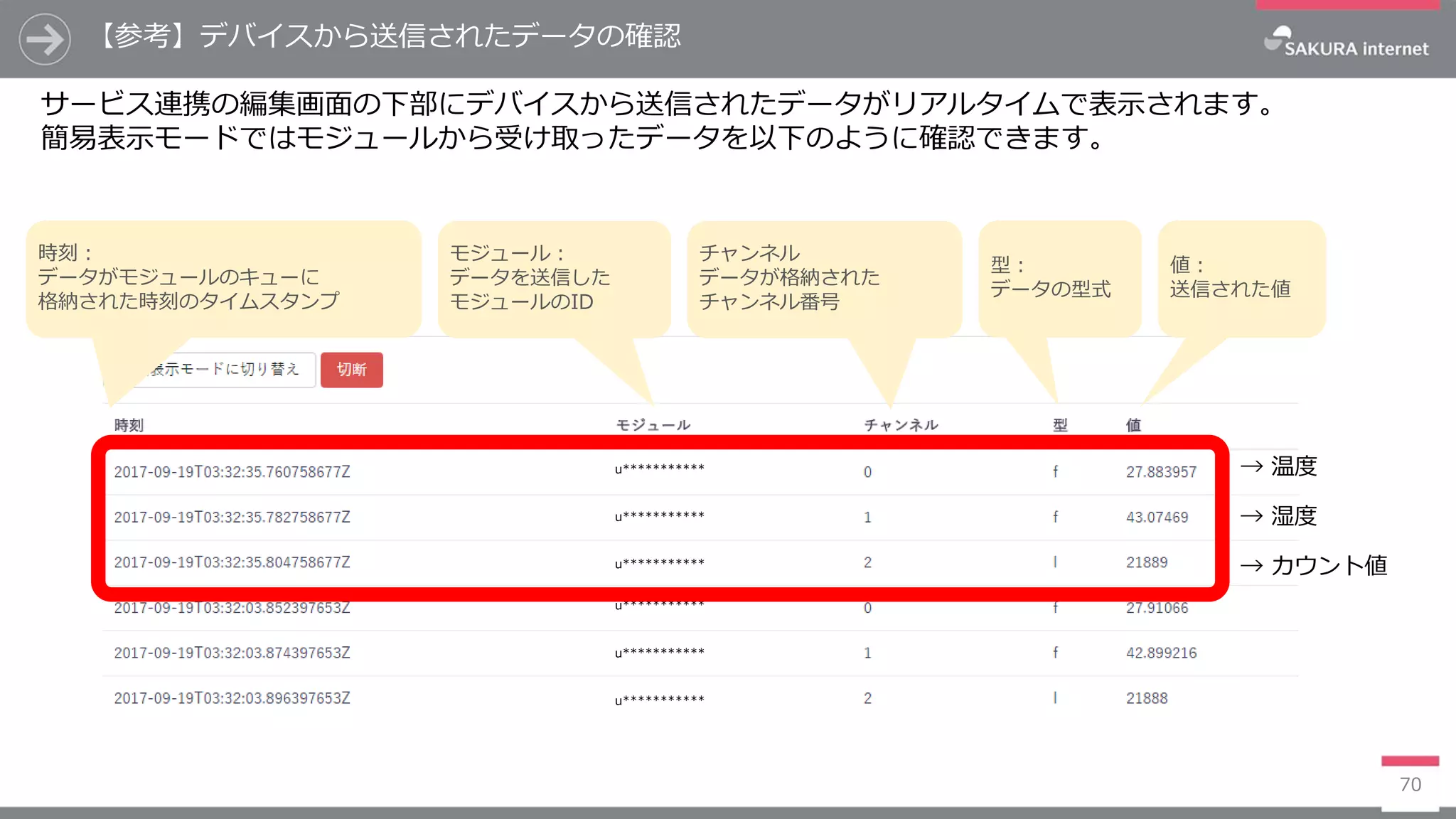Click timestamp 2017-09-19T03:32:35.804758677Z
This screenshot has width=1456, height=819.
tap(232, 562)
